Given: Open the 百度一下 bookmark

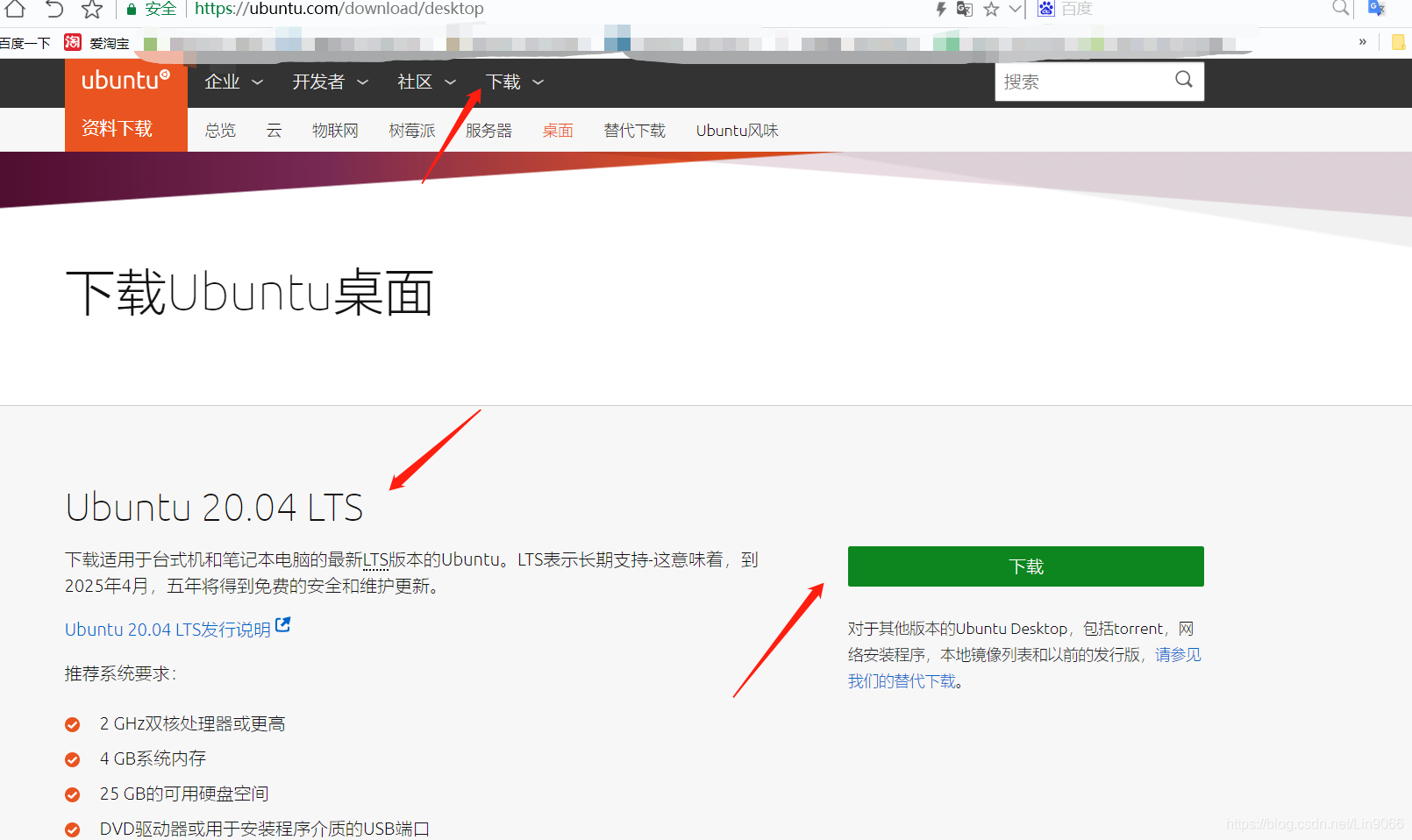Looking at the screenshot, I should (25, 43).
